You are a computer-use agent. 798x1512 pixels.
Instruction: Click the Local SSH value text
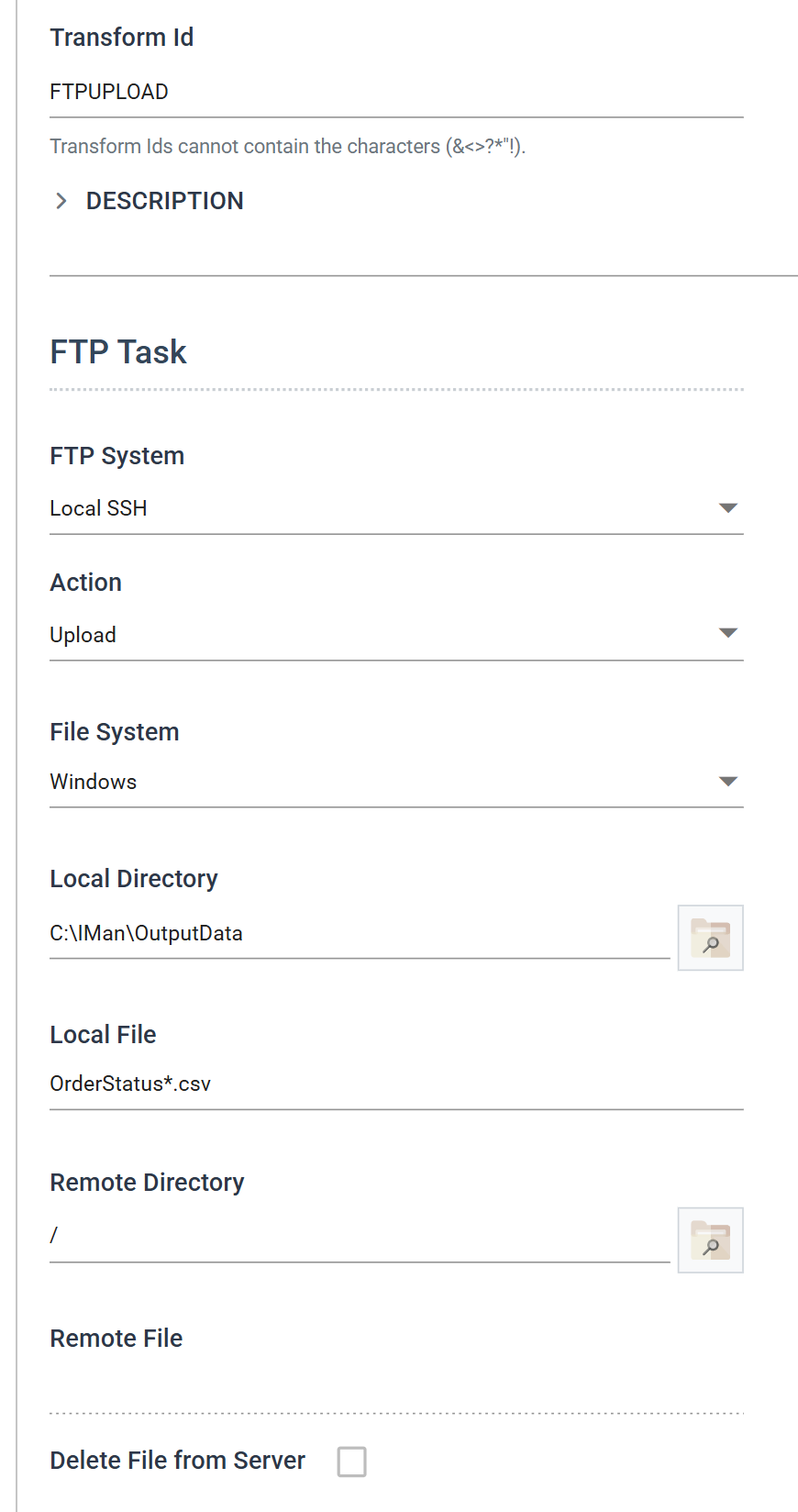click(99, 508)
